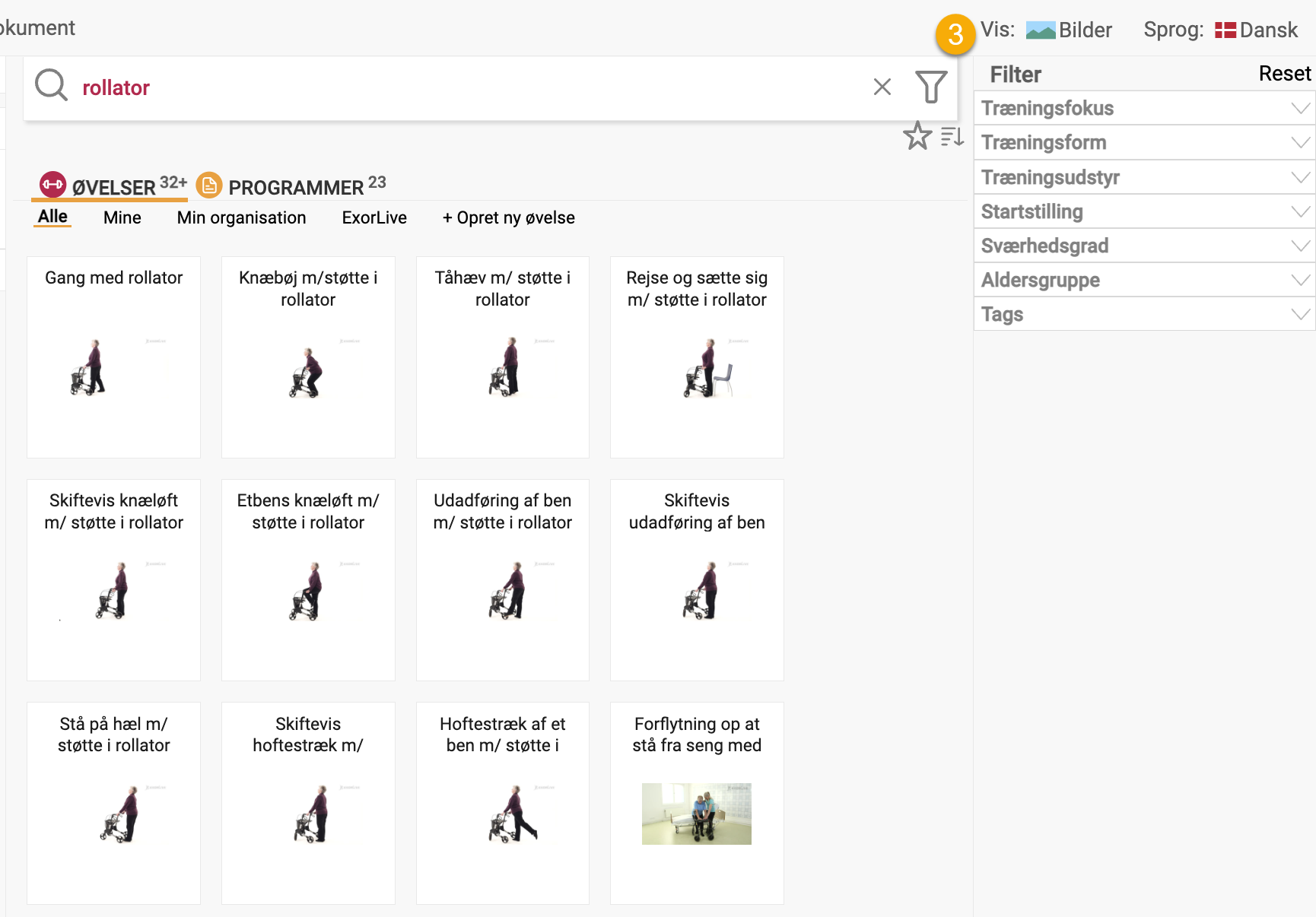Expand the Tags filter
Image resolution: width=1316 pixels, height=917 pixels.
coord(1144,314)
